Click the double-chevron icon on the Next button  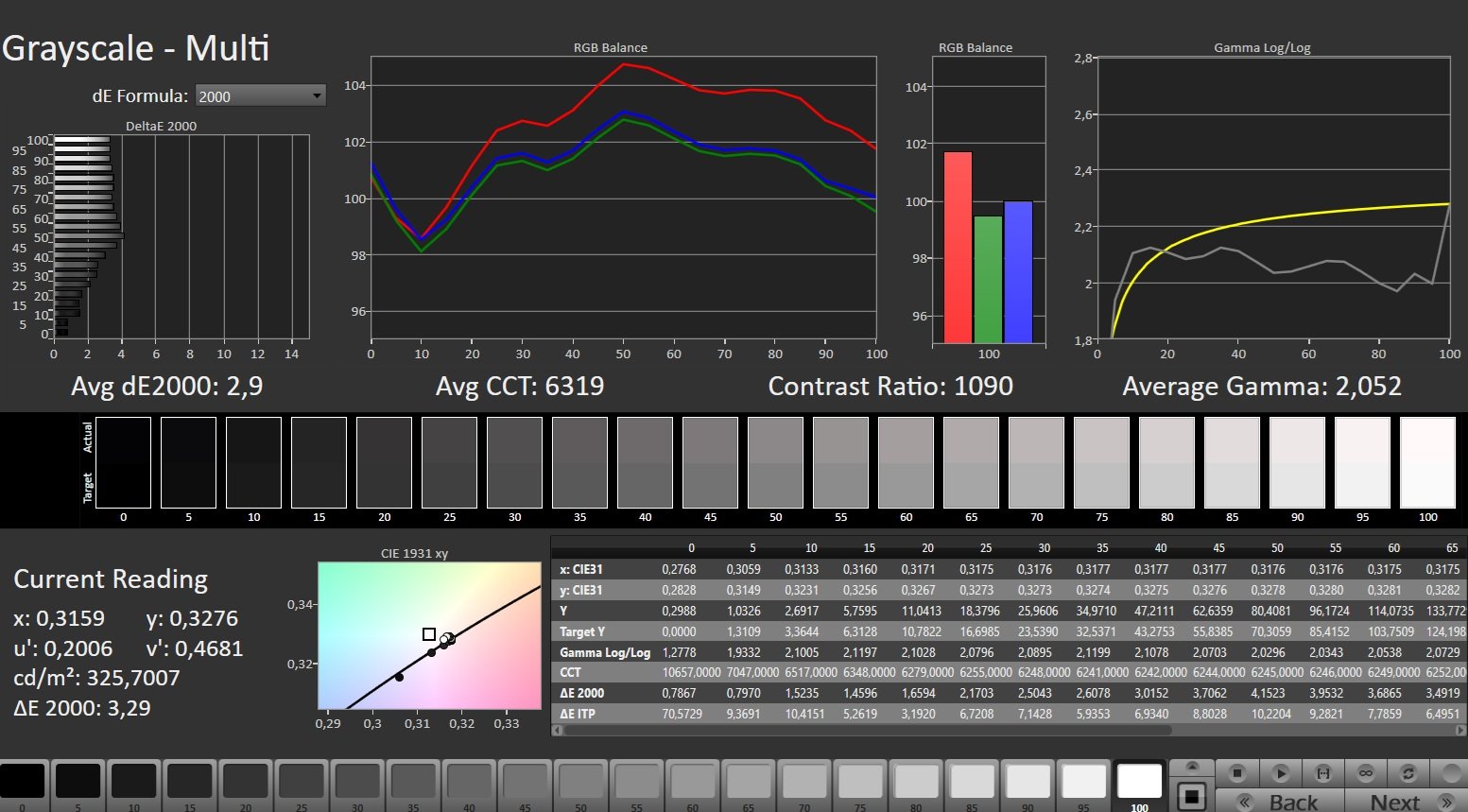pos(1445,803)
